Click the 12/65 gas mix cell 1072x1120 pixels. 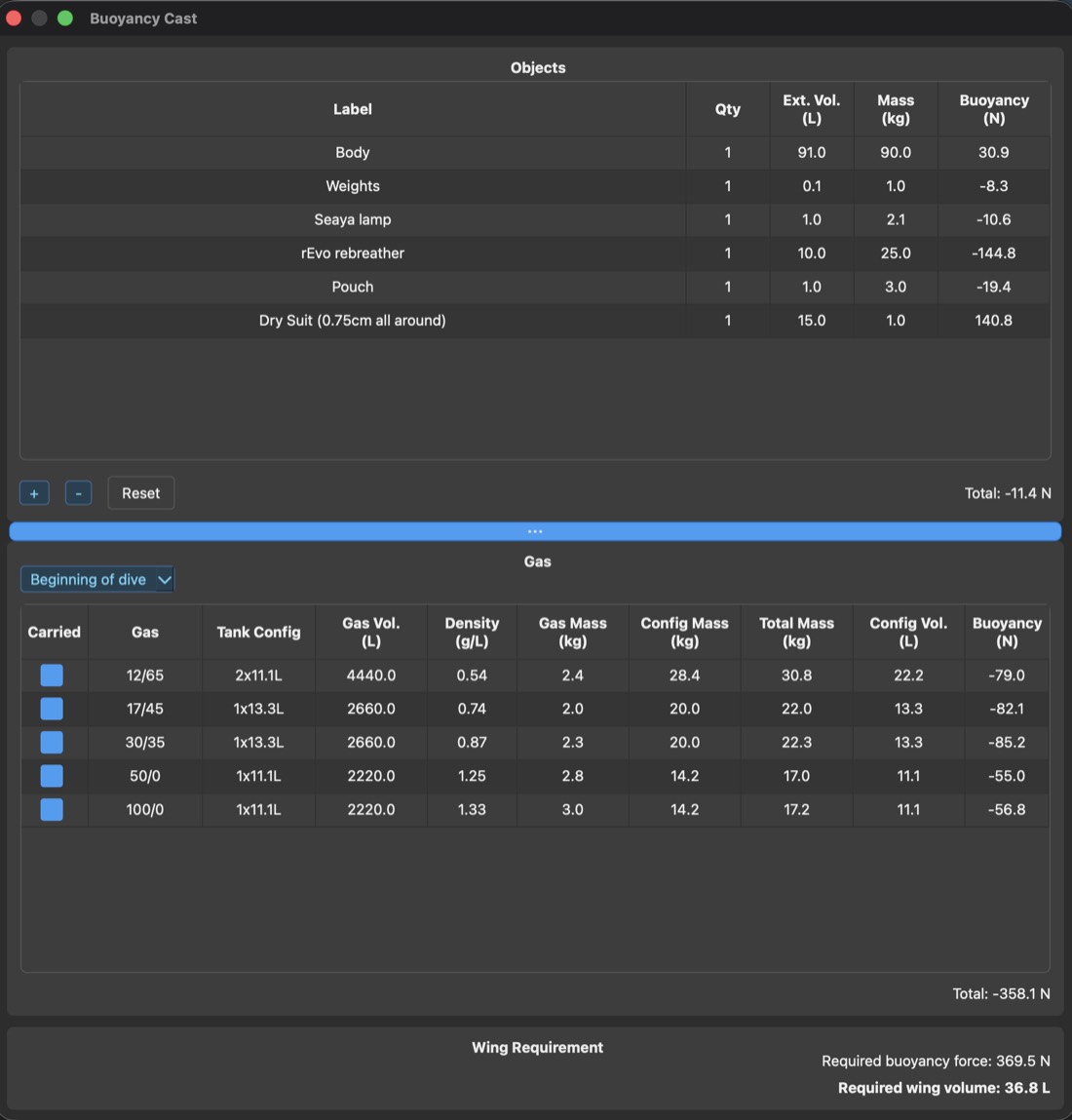point(145,675)
